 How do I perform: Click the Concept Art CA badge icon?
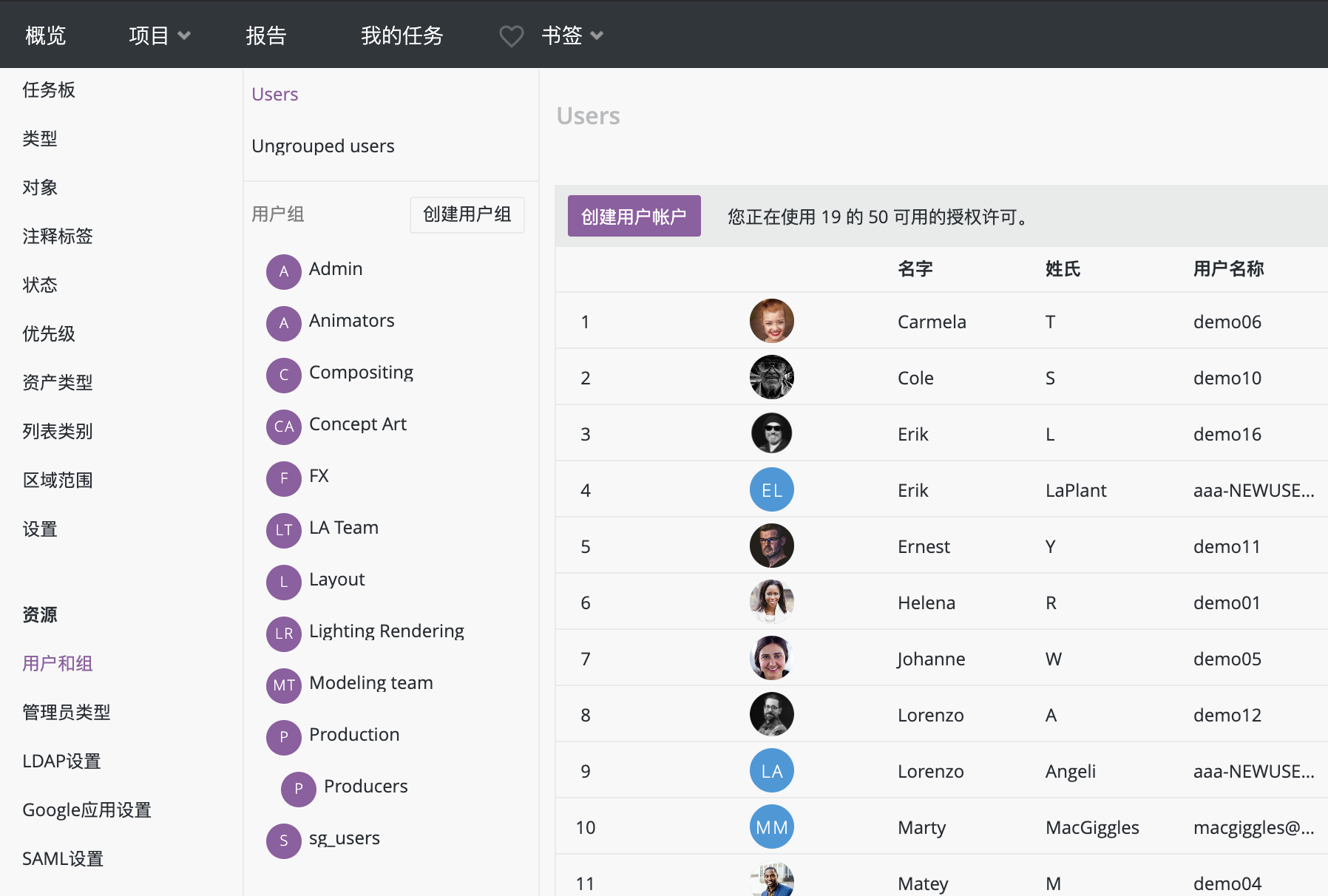pos(283,427)
